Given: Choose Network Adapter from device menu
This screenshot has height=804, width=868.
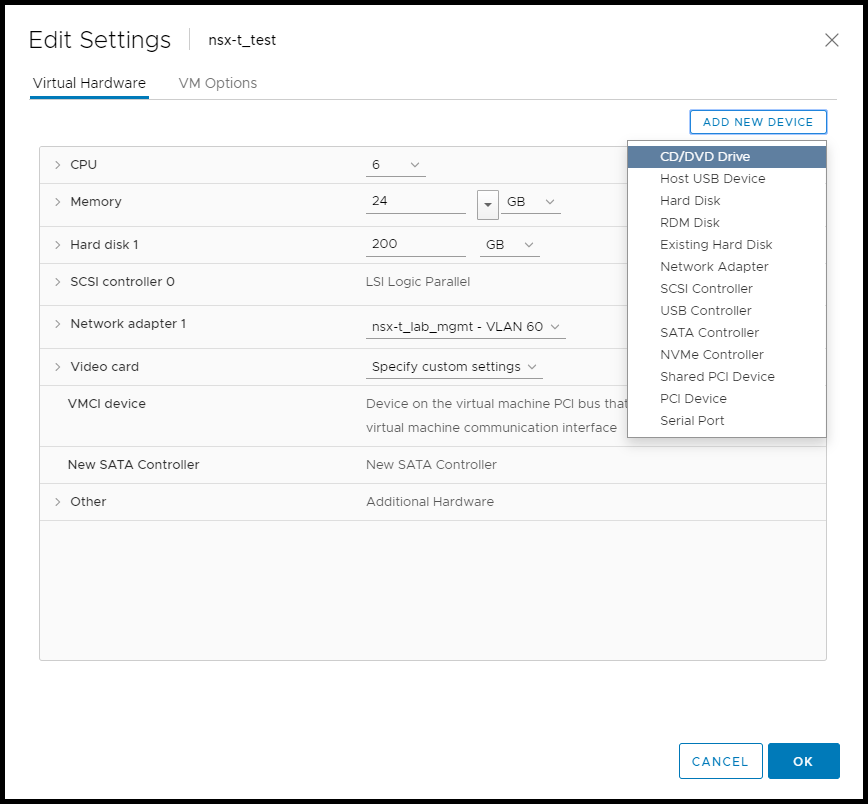Looking at the screenshot, I should 714,267.
